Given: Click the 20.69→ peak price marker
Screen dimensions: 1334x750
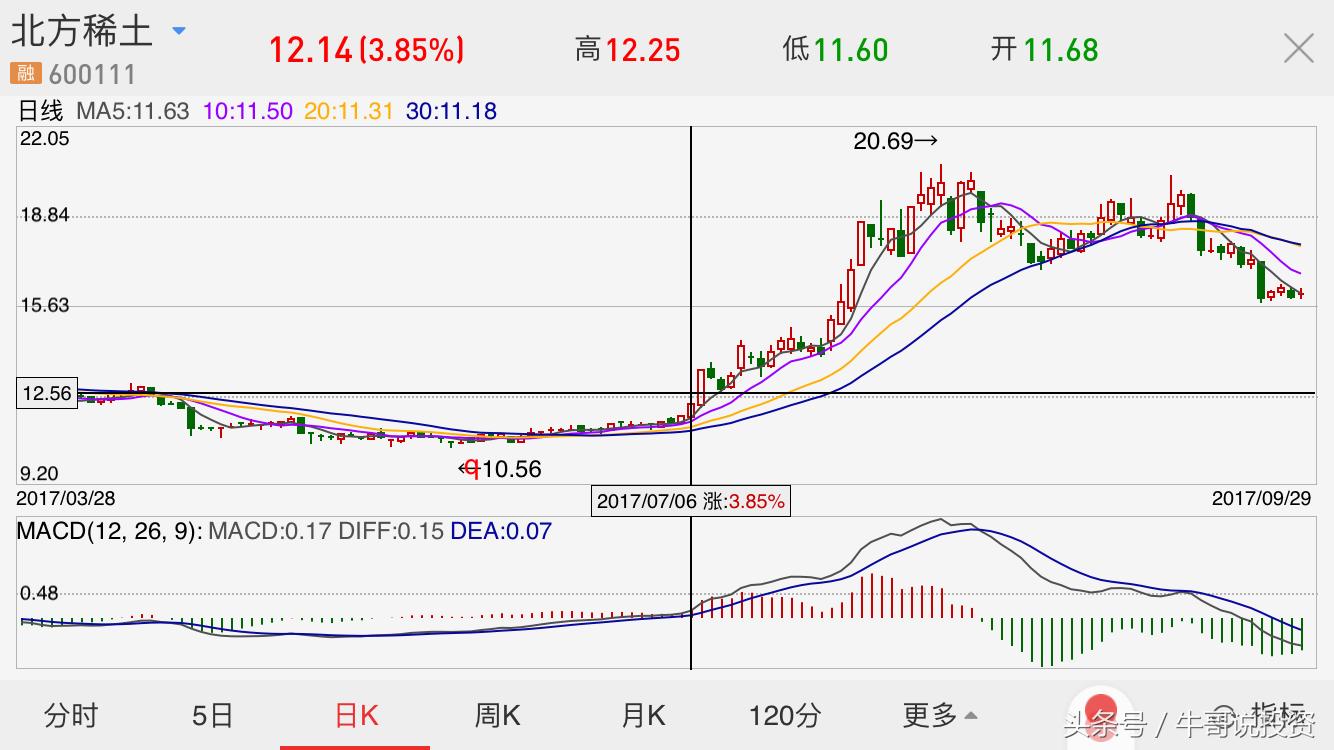Looking at the screenshot, I should point(895,141).
